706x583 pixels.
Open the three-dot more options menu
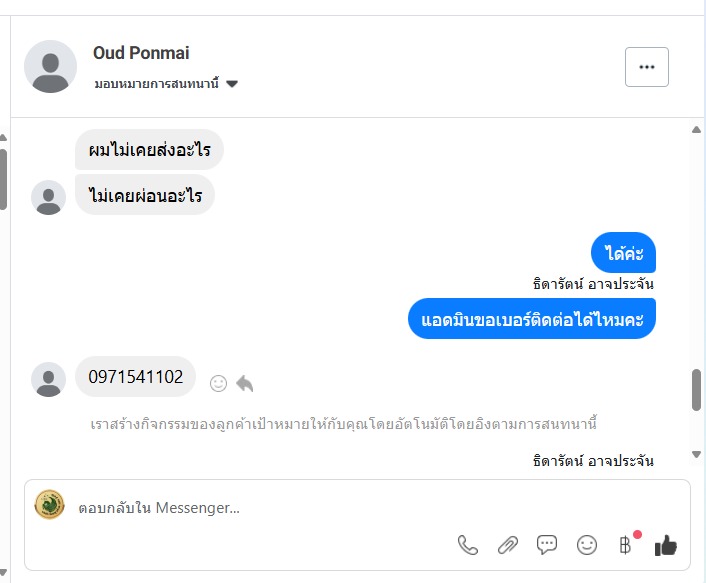646,67
